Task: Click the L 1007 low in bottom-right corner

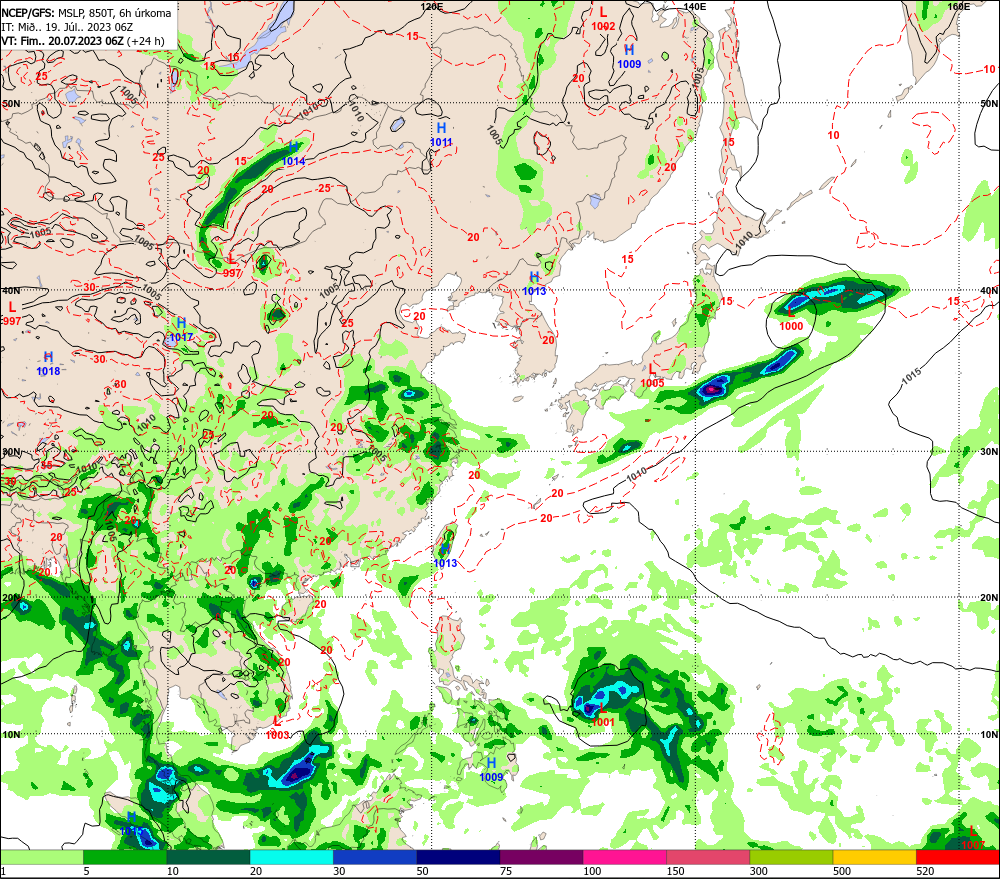Action: [973, 838]
